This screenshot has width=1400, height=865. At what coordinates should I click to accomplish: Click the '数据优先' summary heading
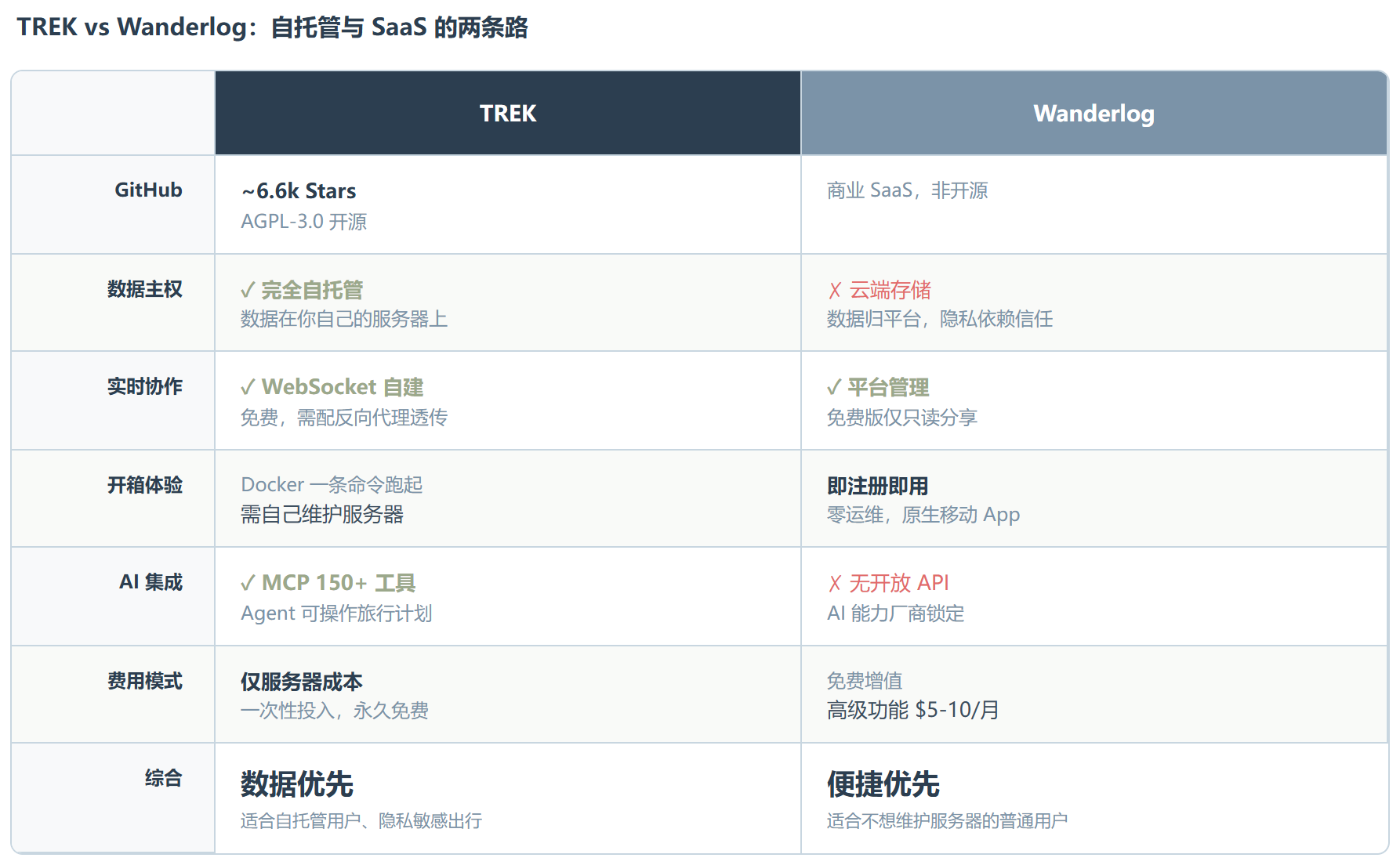(x=297, y=784)
